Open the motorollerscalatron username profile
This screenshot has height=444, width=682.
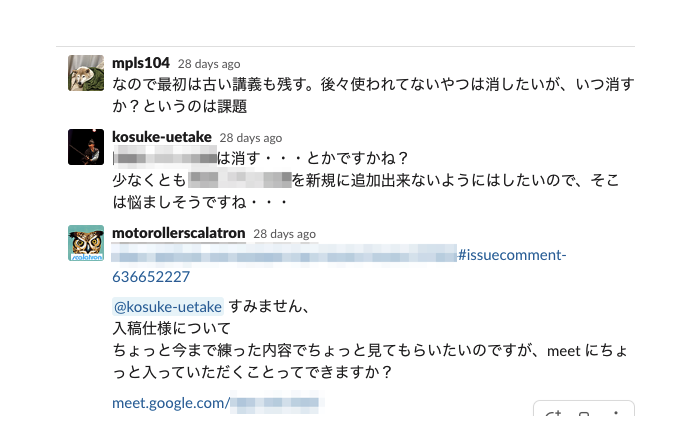[178, 232]
